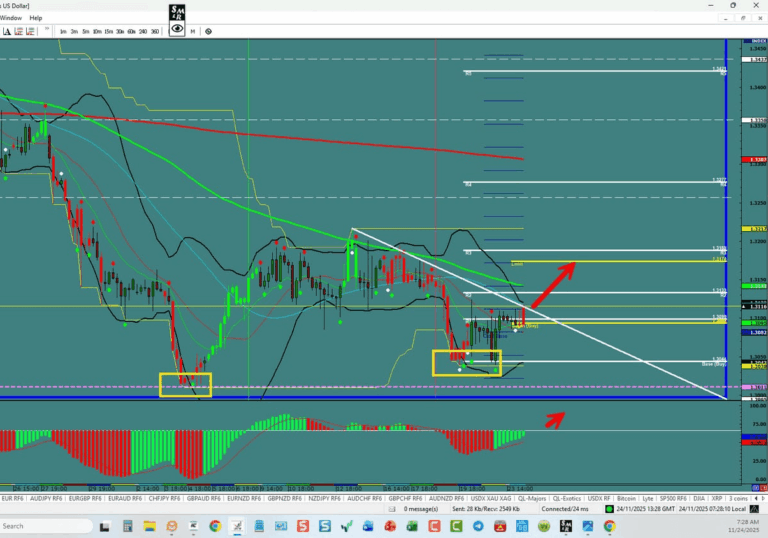The height and width of the screenshot is (538, 768).
Task: Open the red 'S' app on taskbar
Action: click(303, 527)
